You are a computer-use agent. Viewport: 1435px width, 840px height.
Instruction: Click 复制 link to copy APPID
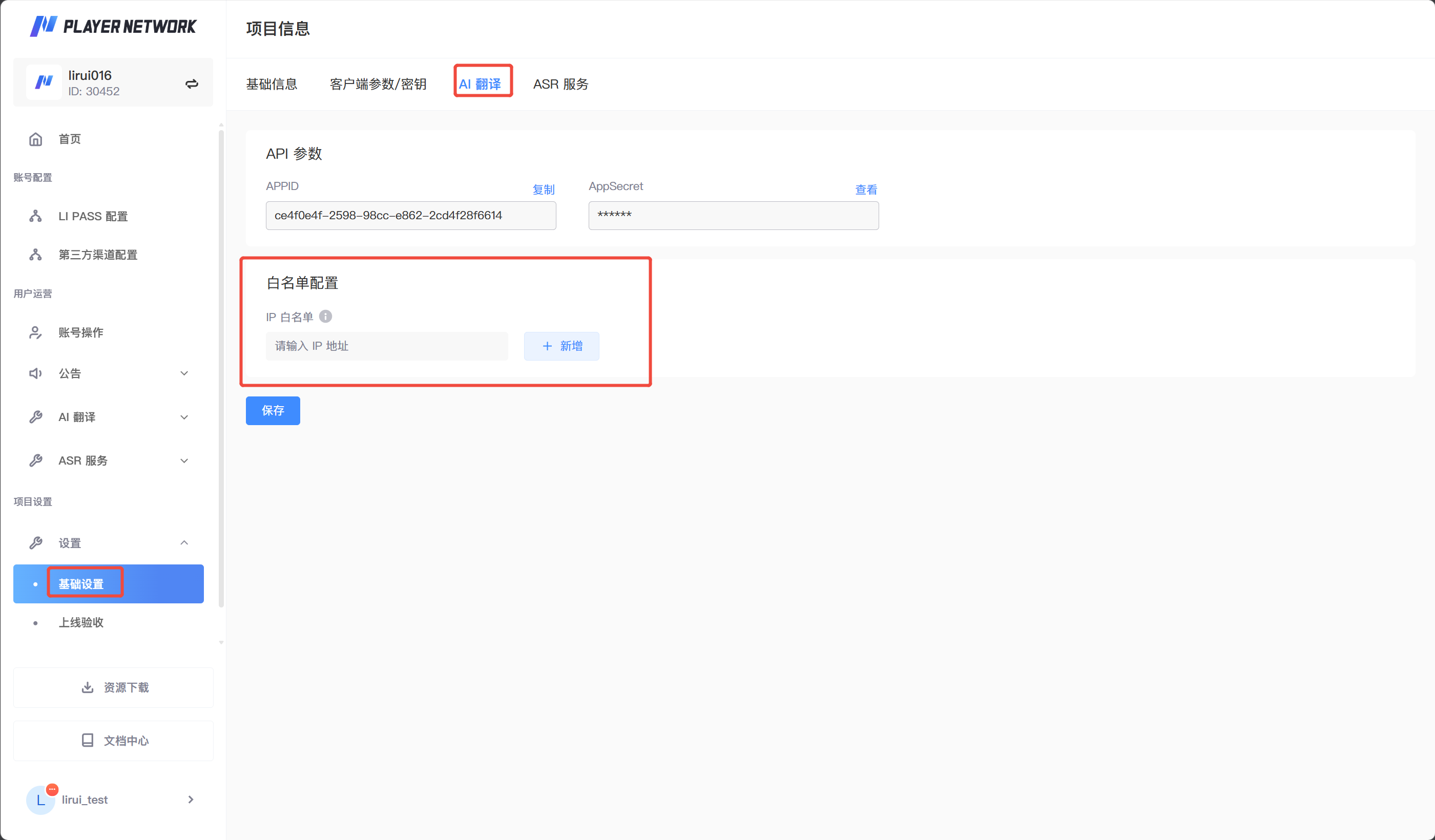[x=543, y=190]
